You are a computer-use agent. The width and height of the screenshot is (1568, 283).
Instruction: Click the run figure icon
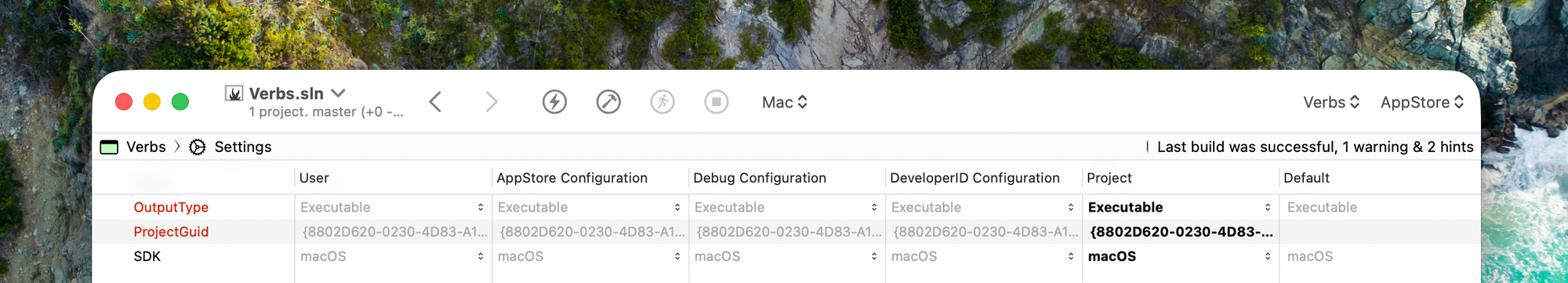(662, 102)
